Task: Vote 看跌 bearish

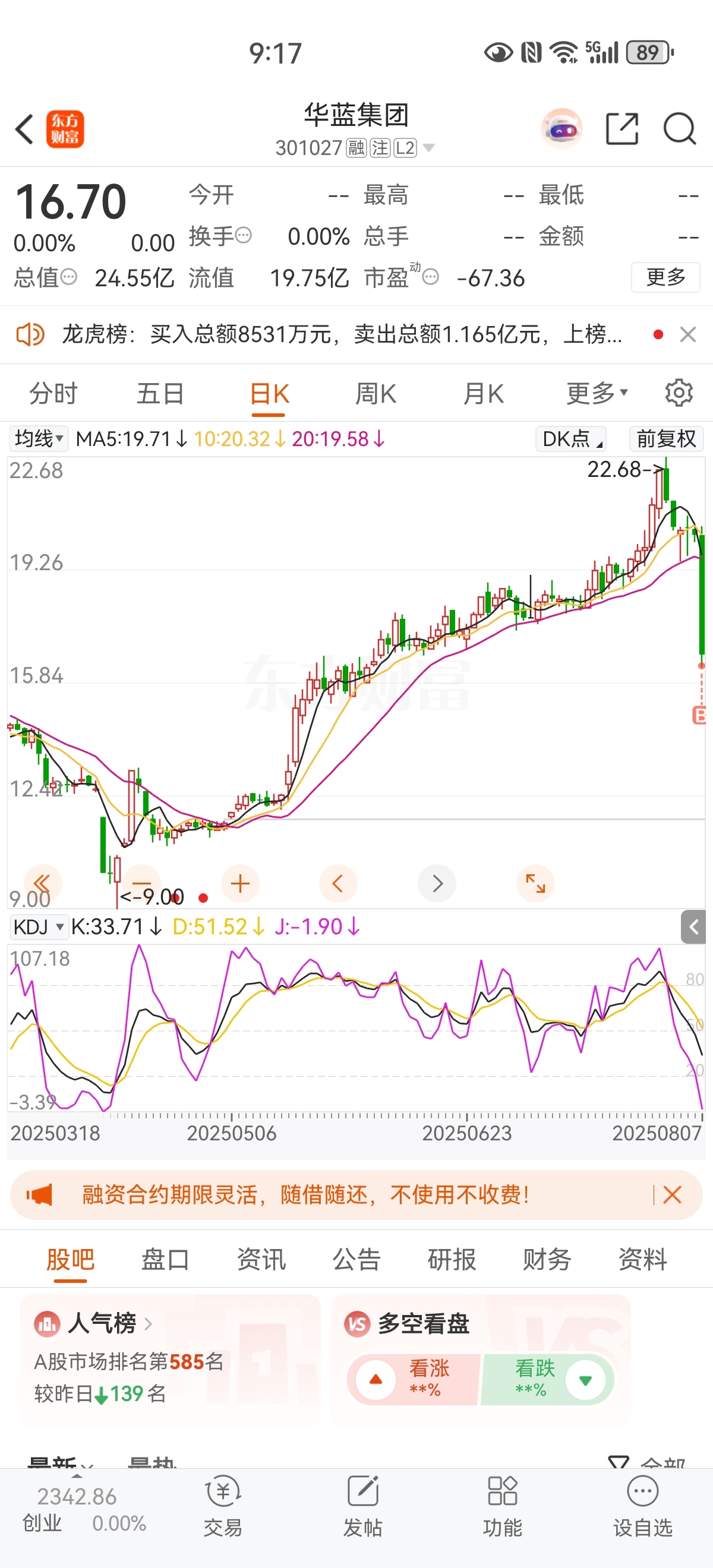Action: (547, 1380)
